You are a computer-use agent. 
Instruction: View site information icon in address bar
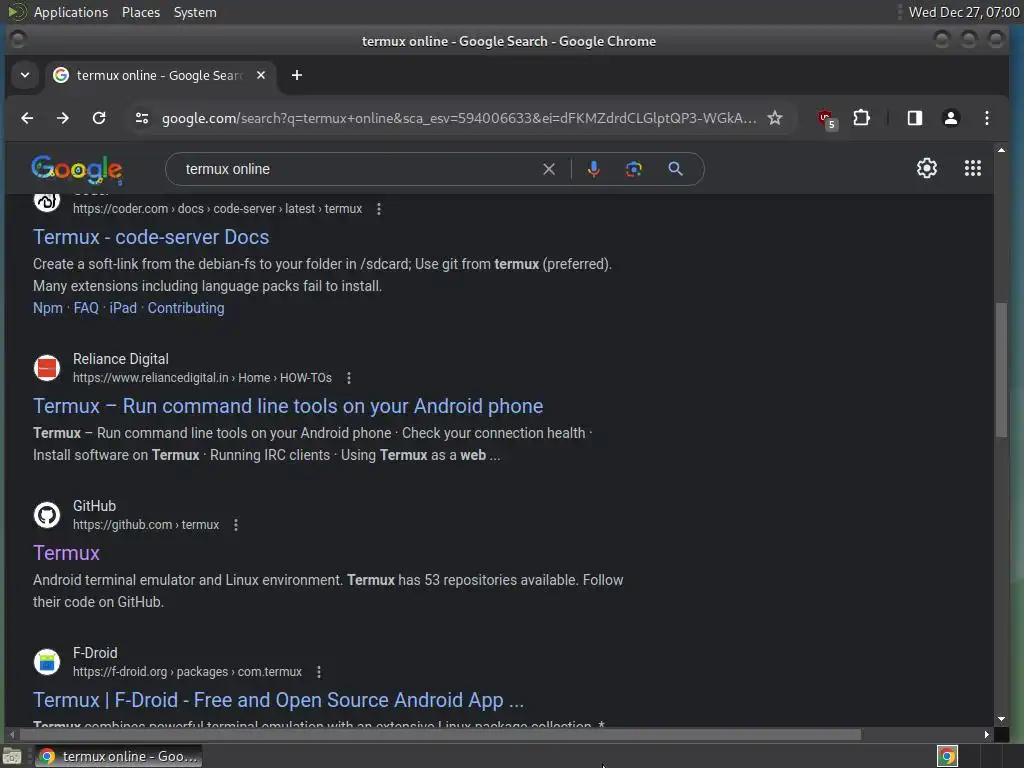(x=142, y=118)
